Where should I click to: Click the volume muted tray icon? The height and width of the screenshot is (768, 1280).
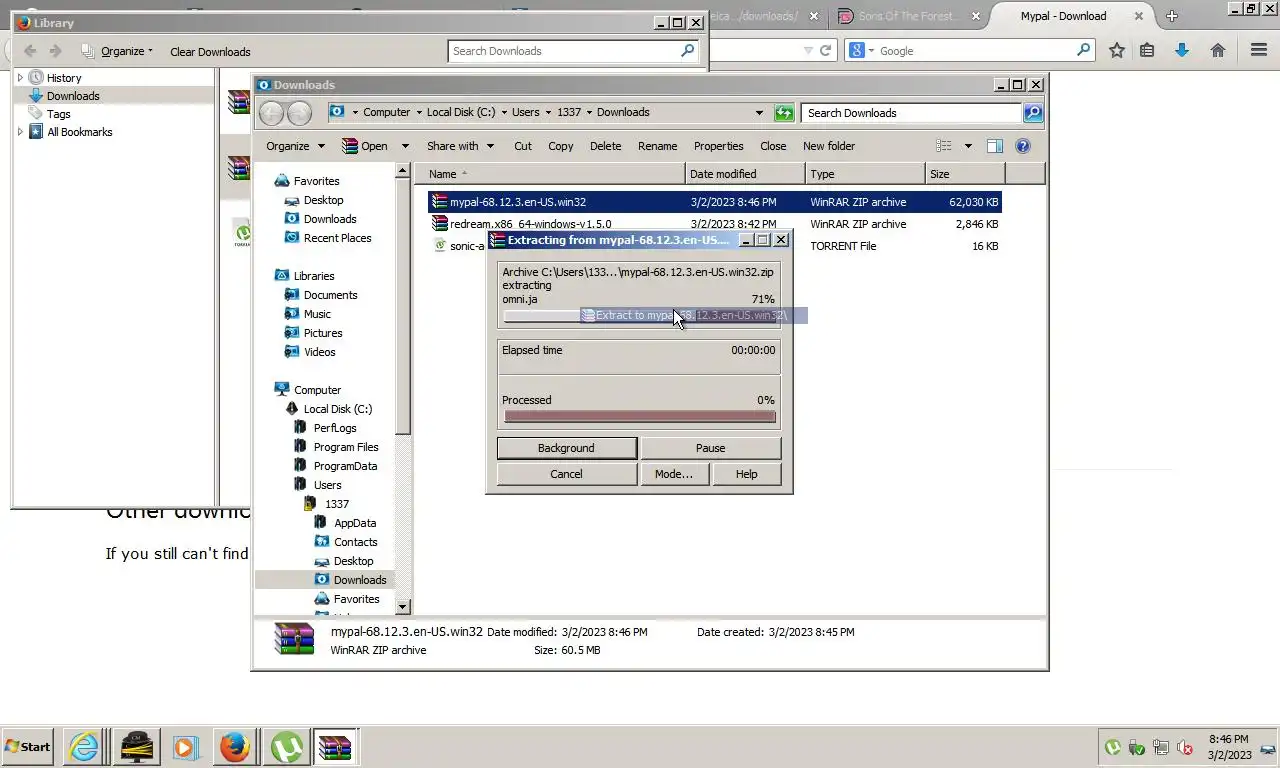[x=1185, y=747]
